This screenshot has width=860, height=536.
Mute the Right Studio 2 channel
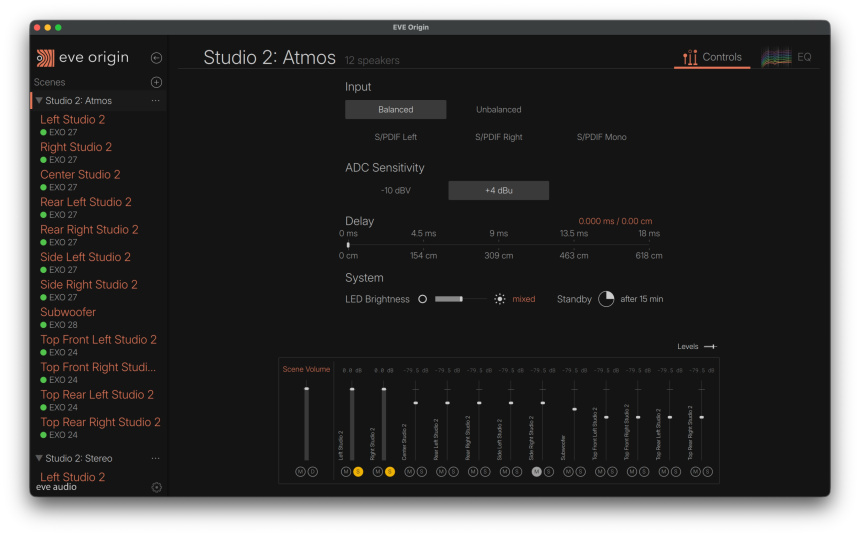coord(377,472)
